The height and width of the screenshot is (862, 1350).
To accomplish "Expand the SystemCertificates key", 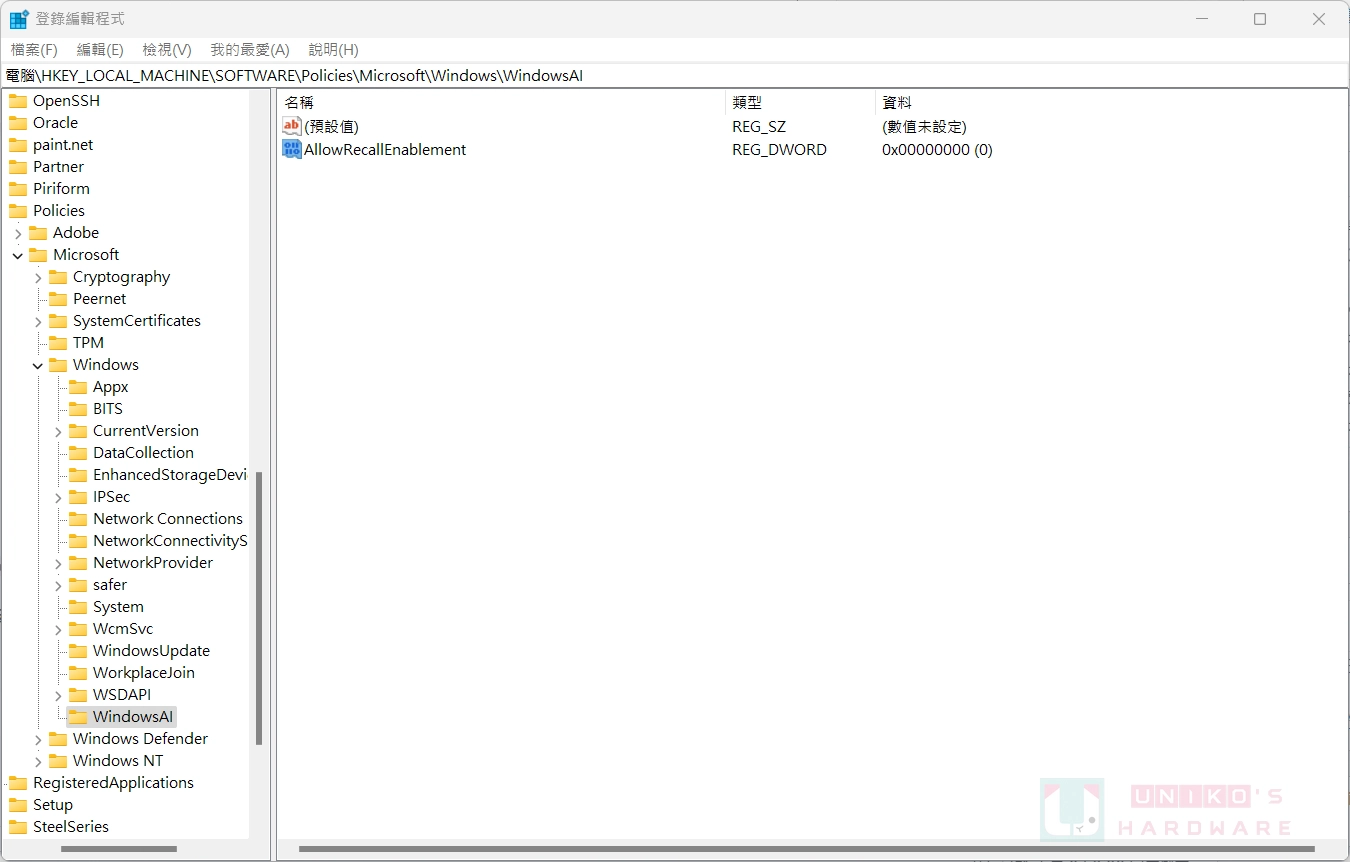I will [38, 321].
